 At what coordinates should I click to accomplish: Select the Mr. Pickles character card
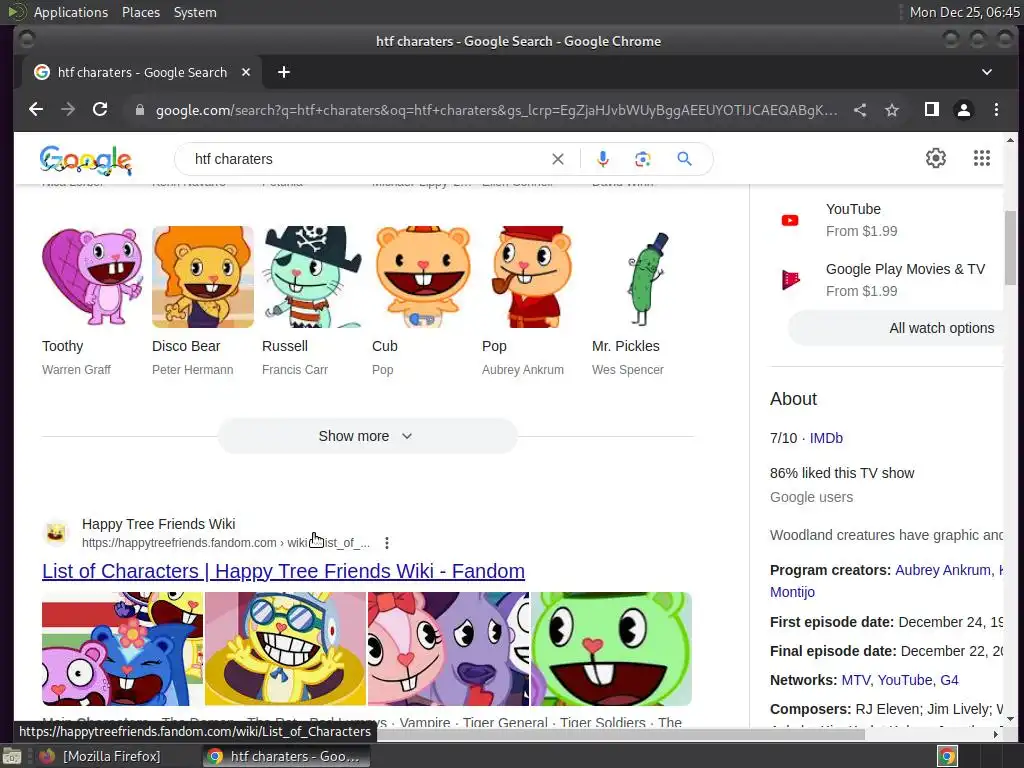[x=642, y=301]
